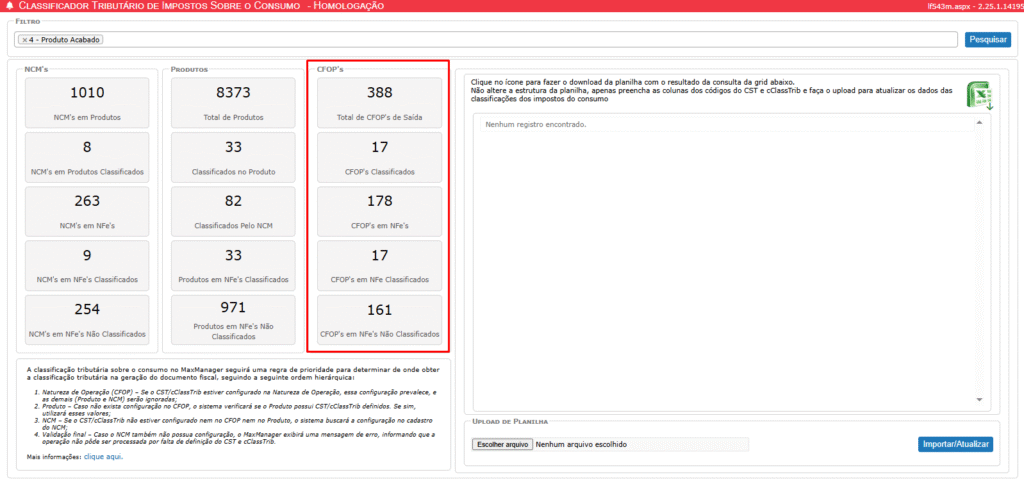Select the 161 CFOP's em NFe's Não Classificados card
Viewport: 1024px width, 495px height.
[379, 319]
